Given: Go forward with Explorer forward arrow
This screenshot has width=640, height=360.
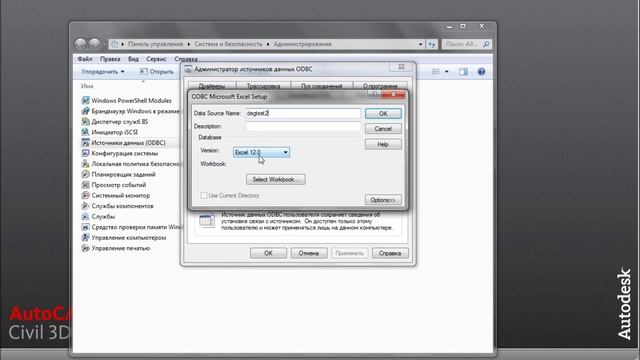Looking at the screenshot, I should (x=95, y=44).
